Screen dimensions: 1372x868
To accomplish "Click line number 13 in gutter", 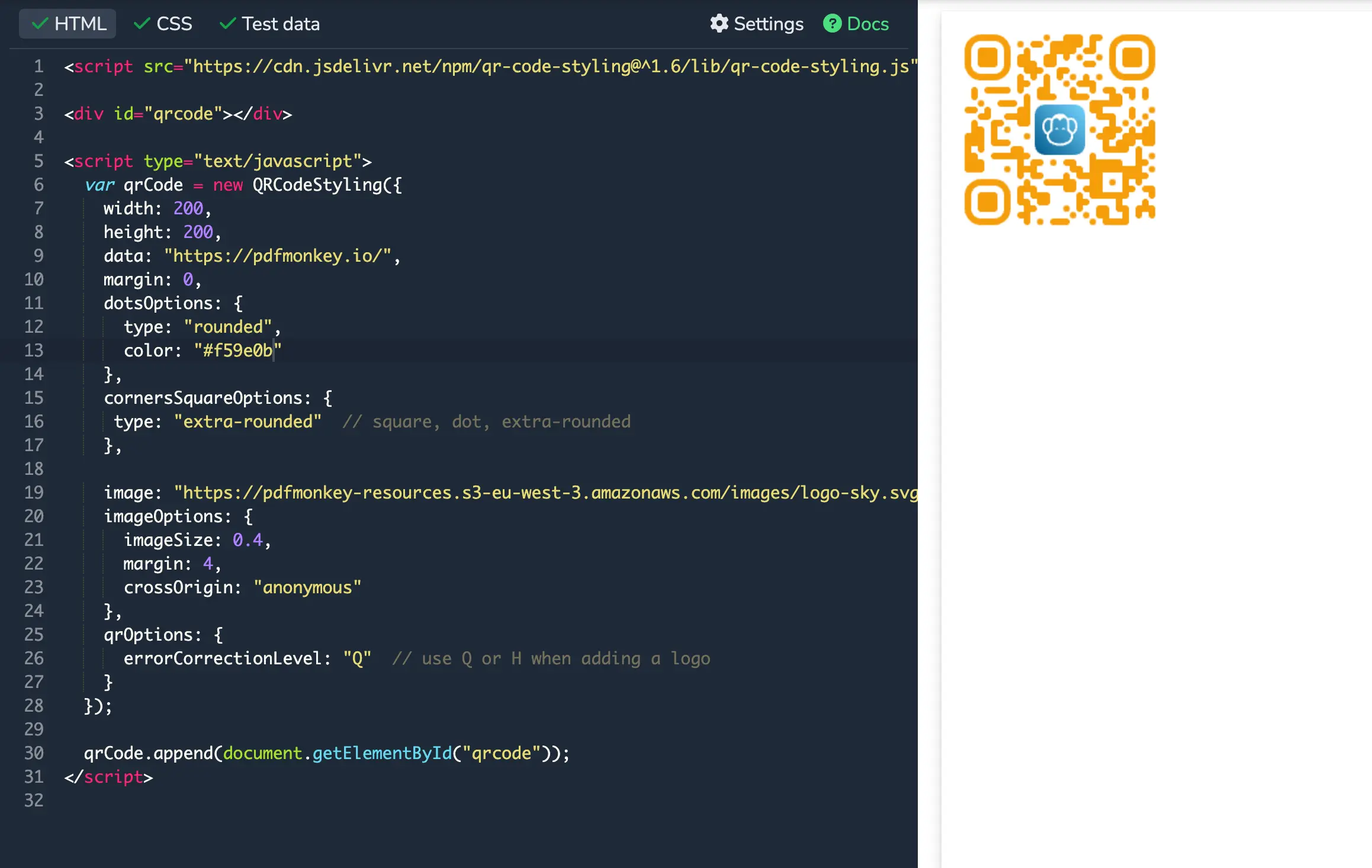I will pos(34,351).
